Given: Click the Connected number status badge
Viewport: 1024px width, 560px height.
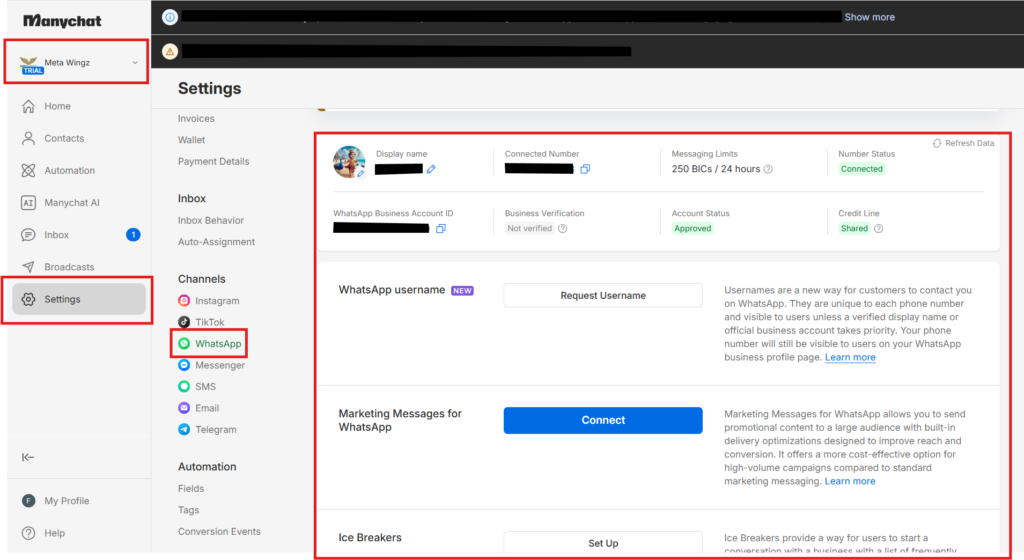Looking at the screenshot, I should 861,169.
